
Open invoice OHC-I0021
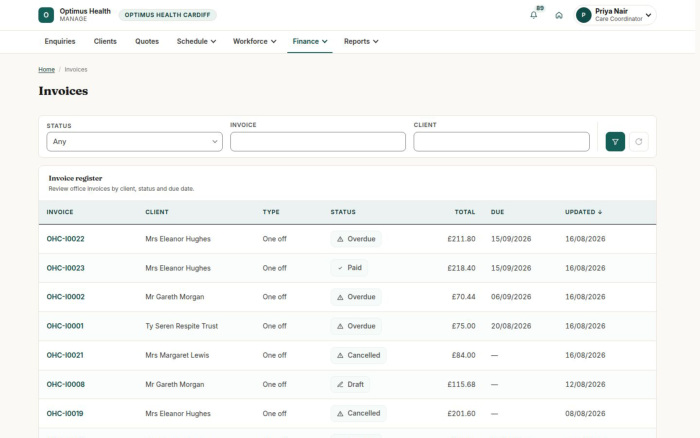[65, 355]
